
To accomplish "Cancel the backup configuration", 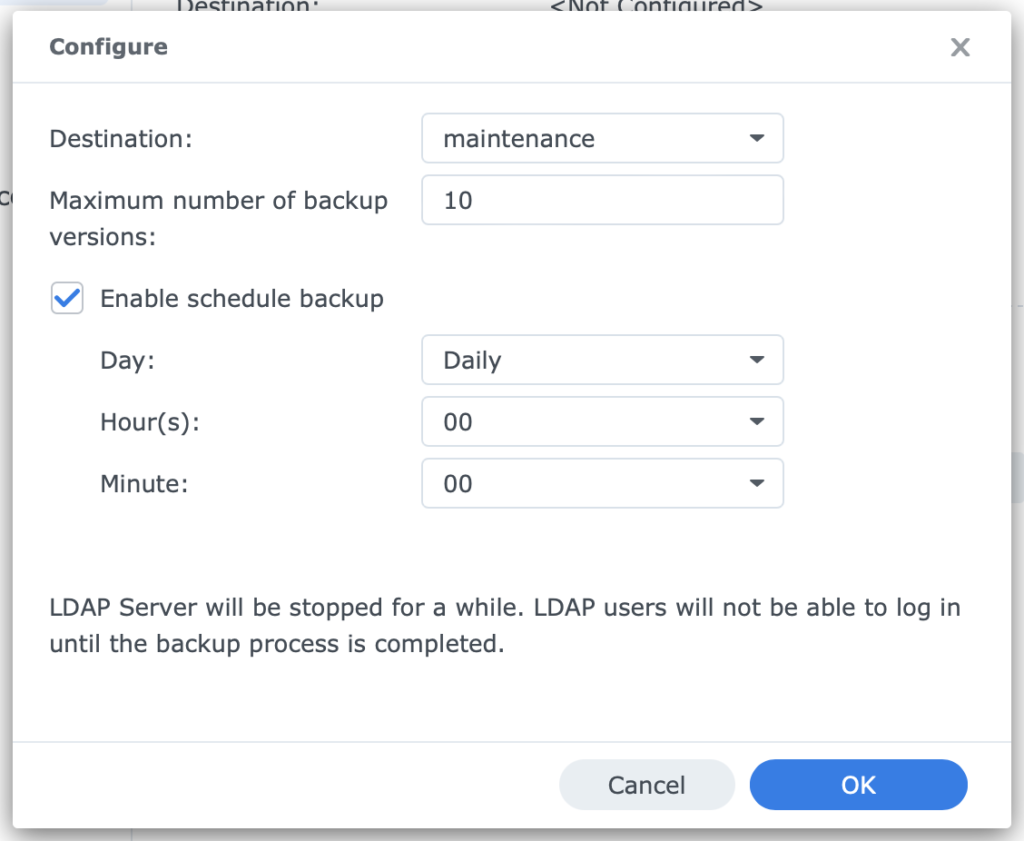I will (x=646, y=784).
